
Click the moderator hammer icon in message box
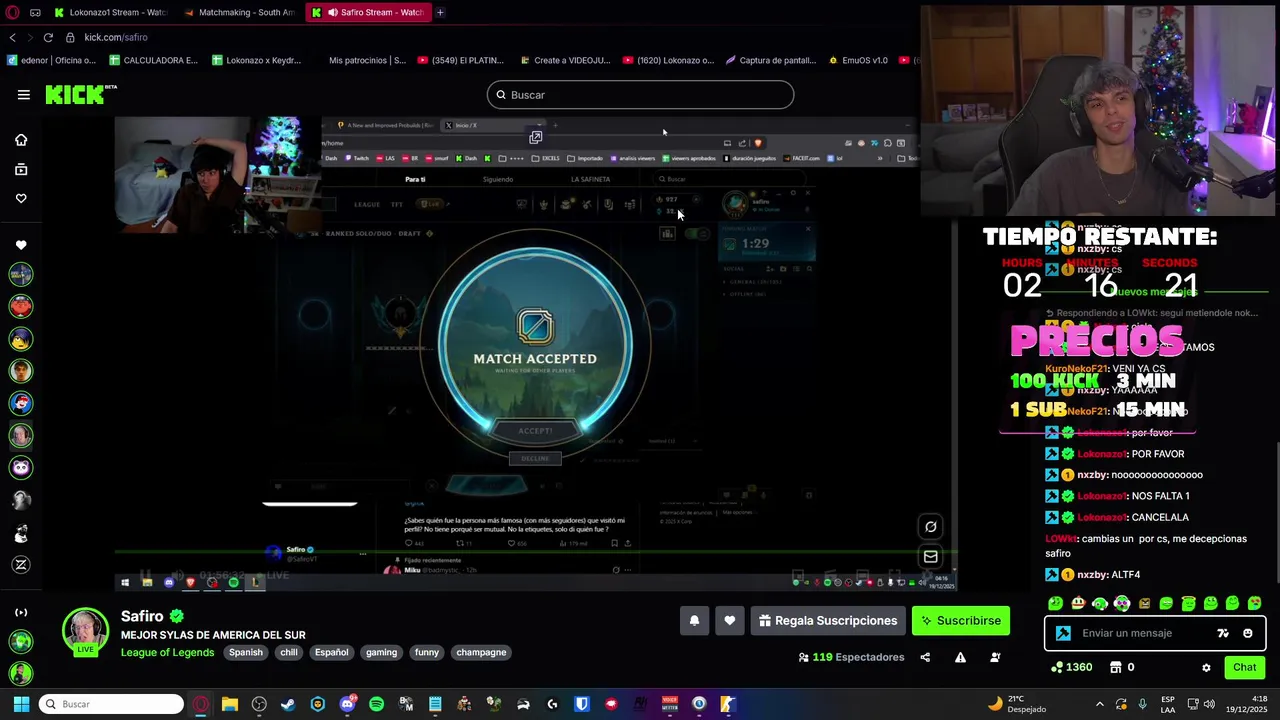click(x=1063, y=633)
